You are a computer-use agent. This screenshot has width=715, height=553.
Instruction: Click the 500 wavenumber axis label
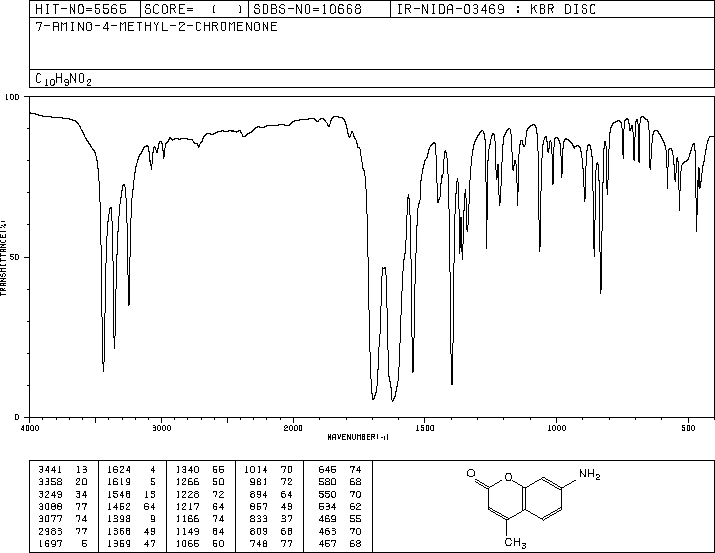click(x=688, y=428)
